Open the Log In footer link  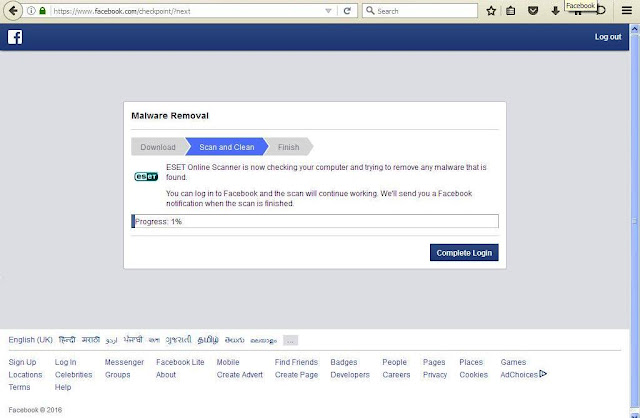[x=65, y=362]
